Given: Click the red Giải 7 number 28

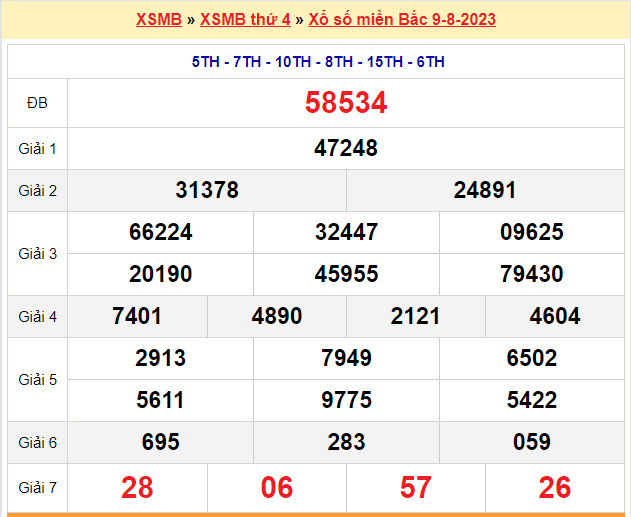Looking at the screenshot, I should 138,487.
